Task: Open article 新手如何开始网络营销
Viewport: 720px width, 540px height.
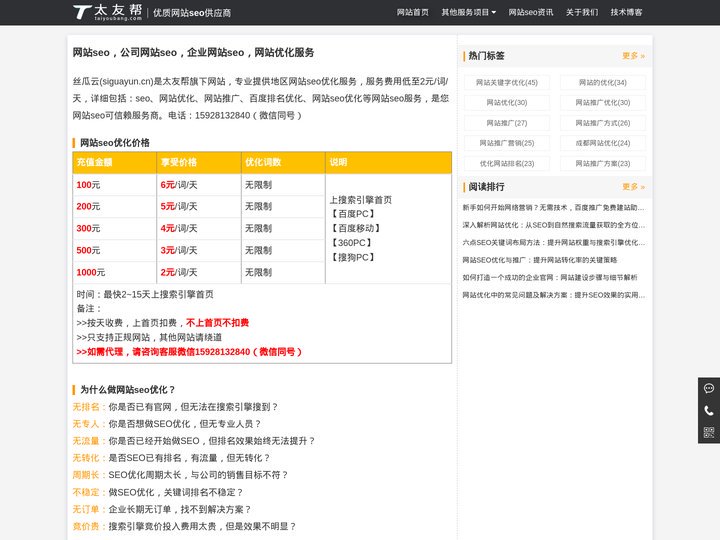Action: pos(553,208)
